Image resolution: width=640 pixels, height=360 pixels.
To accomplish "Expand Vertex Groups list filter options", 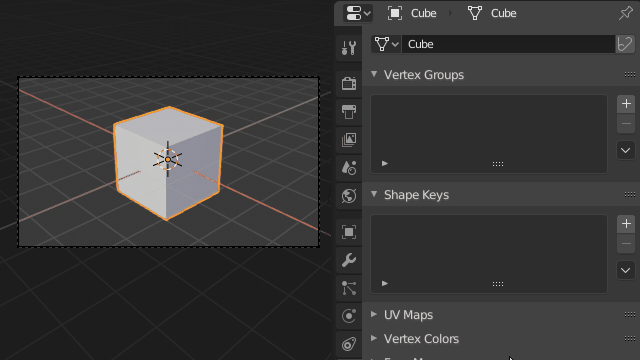I will point(384,163).
